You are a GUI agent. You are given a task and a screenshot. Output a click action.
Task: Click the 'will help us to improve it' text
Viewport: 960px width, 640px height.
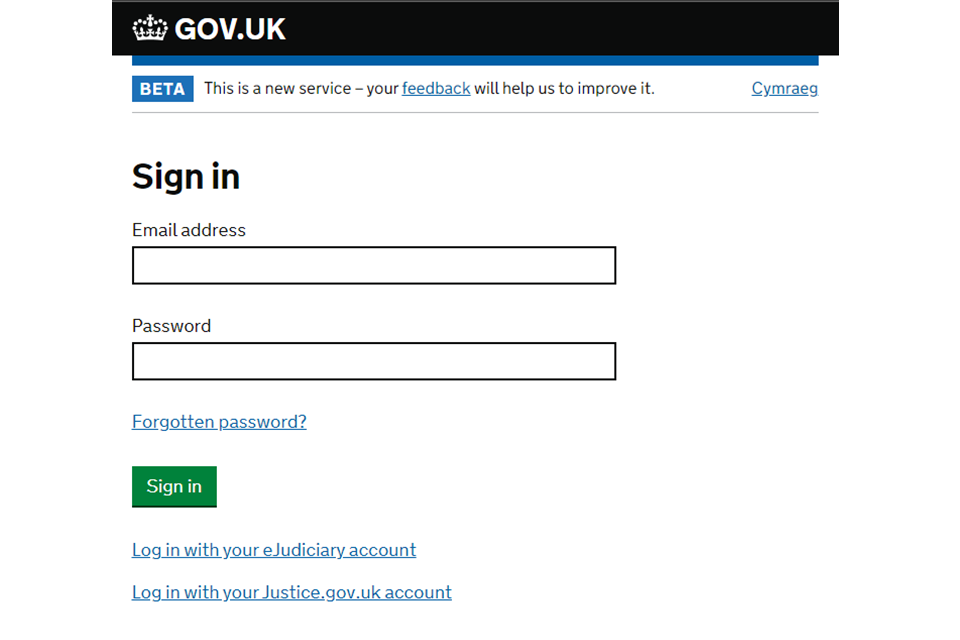click(564, 89)
